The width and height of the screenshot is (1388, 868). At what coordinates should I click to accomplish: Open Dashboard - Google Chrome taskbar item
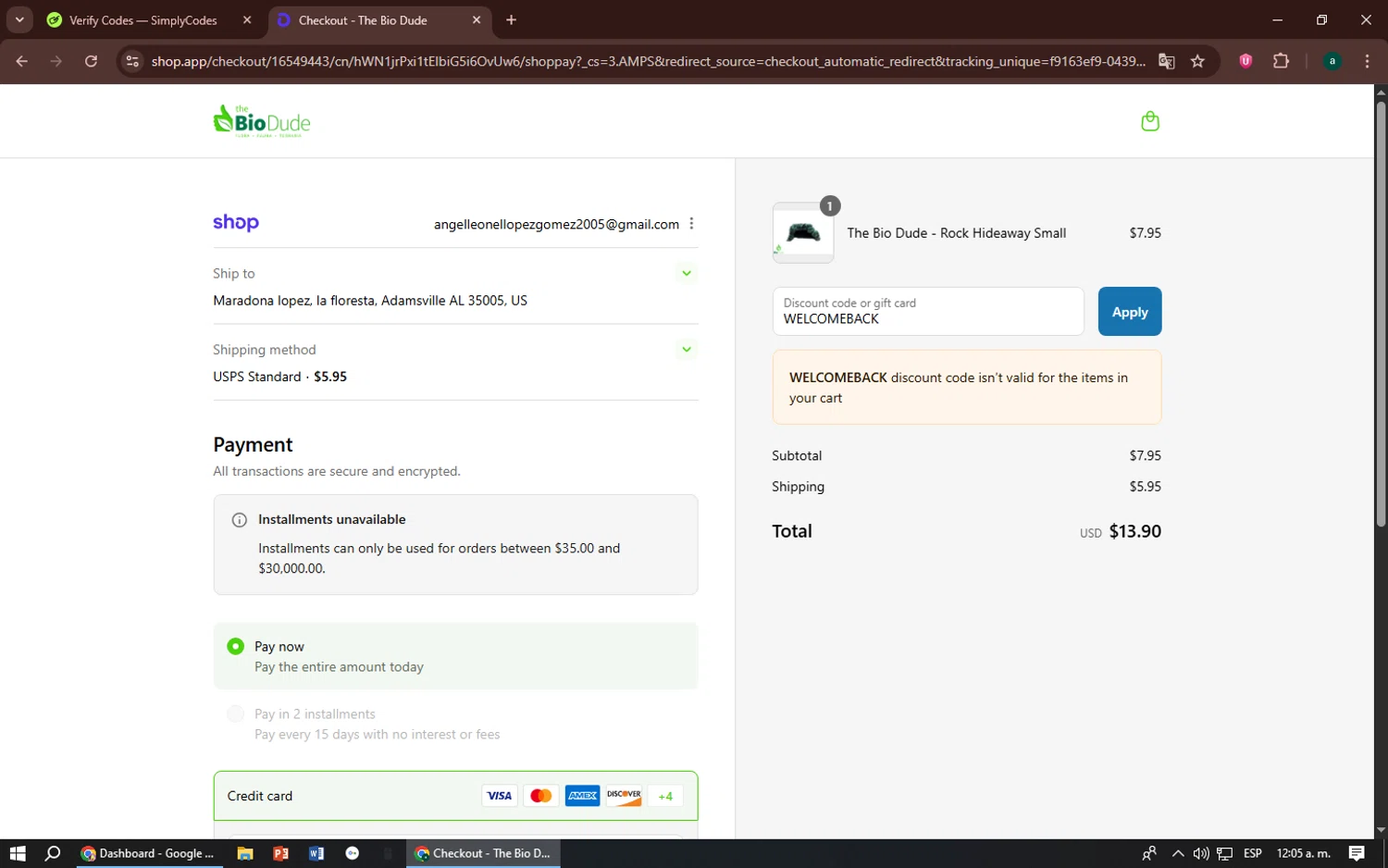click(x=148, y=853)
